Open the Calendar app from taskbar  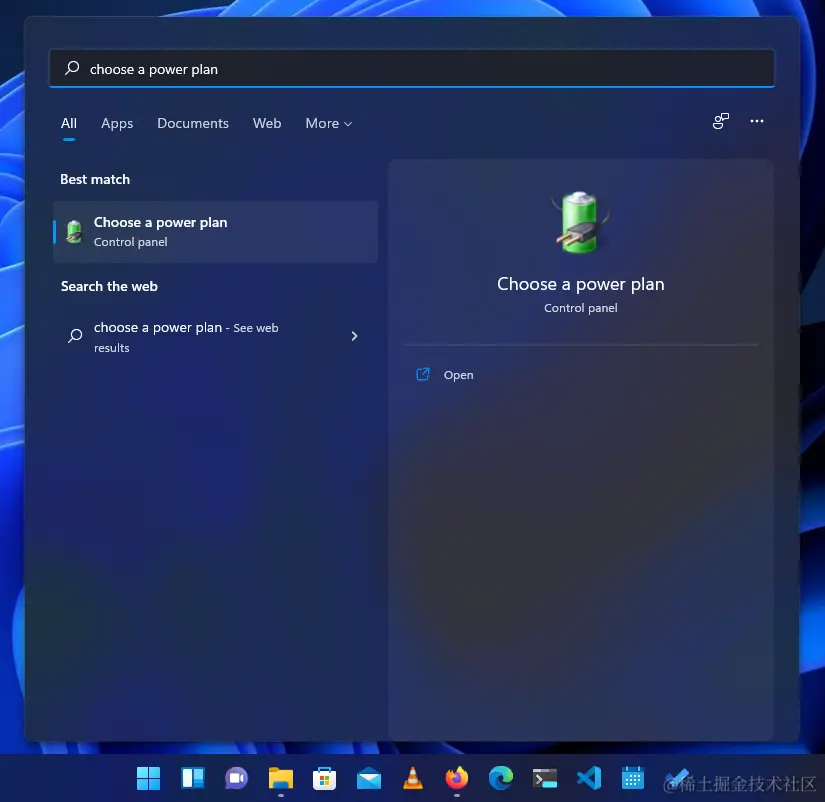click(633, 778)
